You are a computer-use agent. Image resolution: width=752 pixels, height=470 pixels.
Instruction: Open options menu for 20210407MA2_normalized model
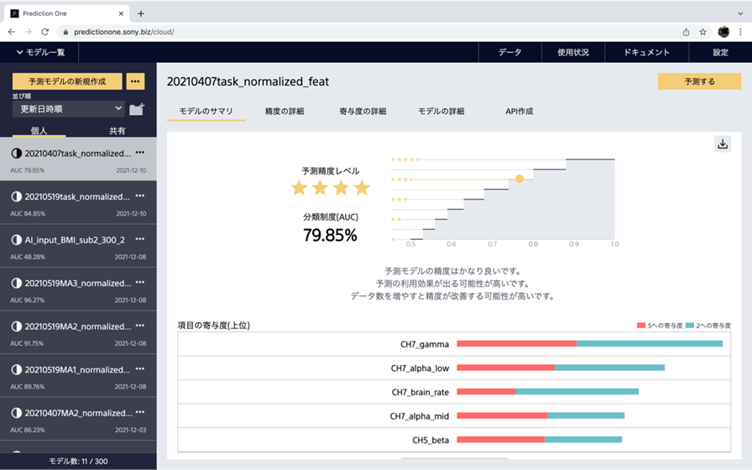140,412
